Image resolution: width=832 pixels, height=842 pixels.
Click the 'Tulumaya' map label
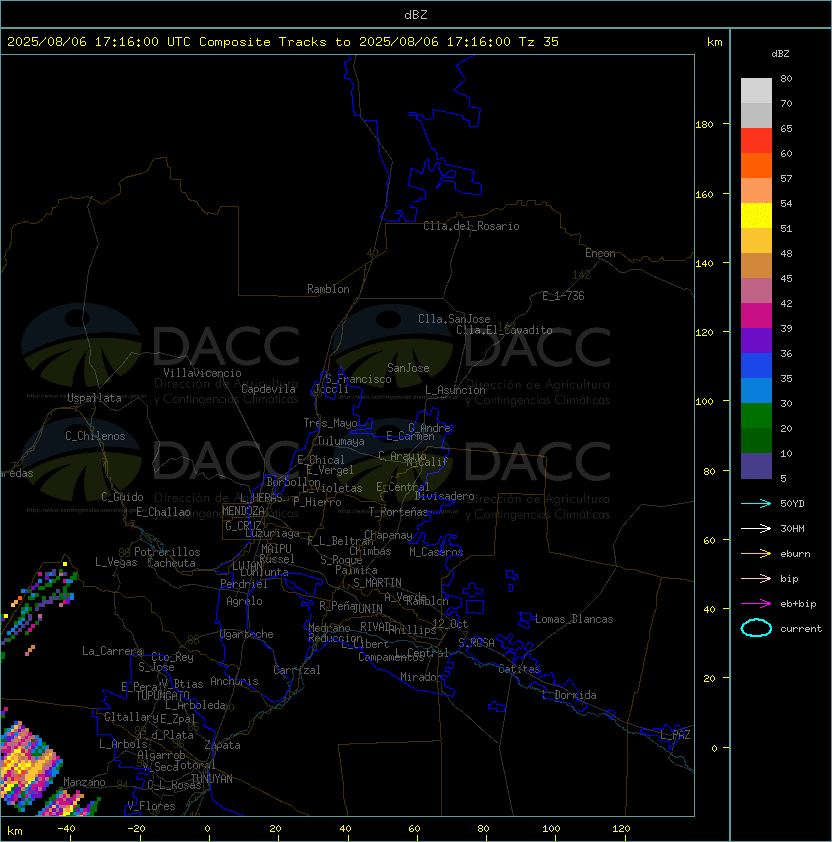(x=341, y=441)
